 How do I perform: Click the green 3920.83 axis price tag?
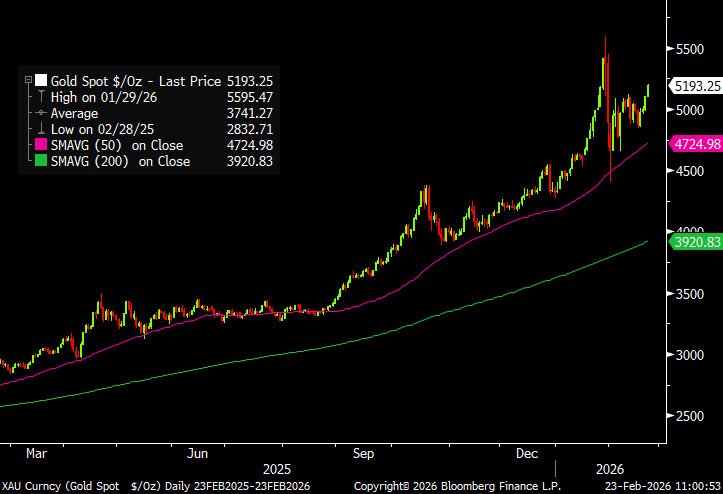point(697,242)
